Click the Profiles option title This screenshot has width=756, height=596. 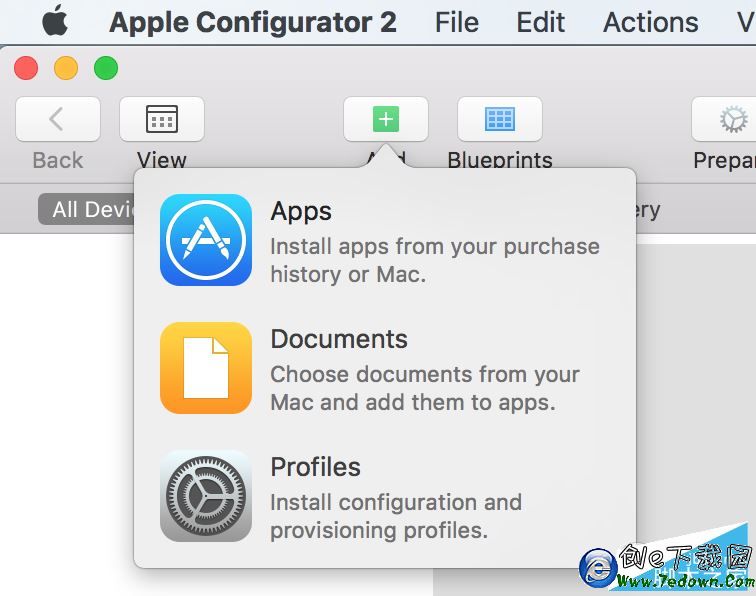[315, 467]
